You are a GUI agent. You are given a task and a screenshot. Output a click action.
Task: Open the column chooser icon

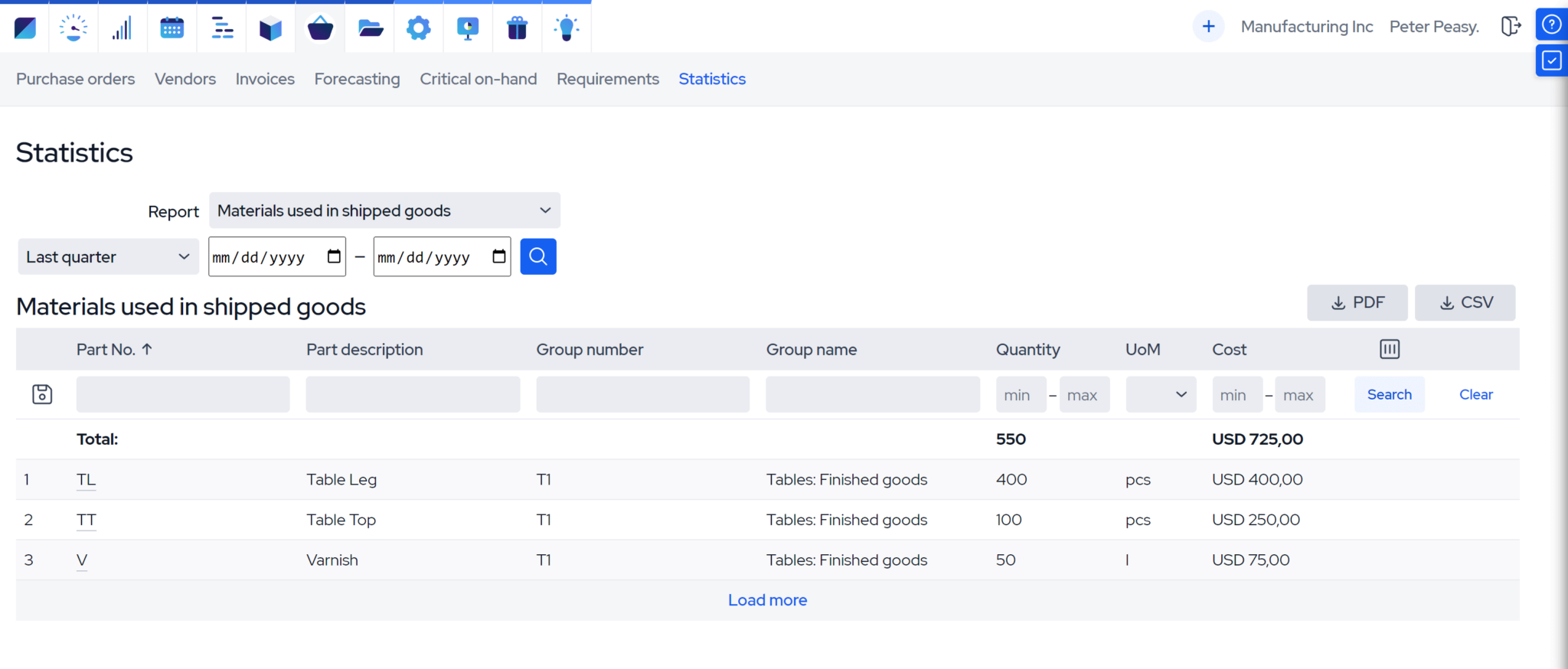tap(1389, 349)
